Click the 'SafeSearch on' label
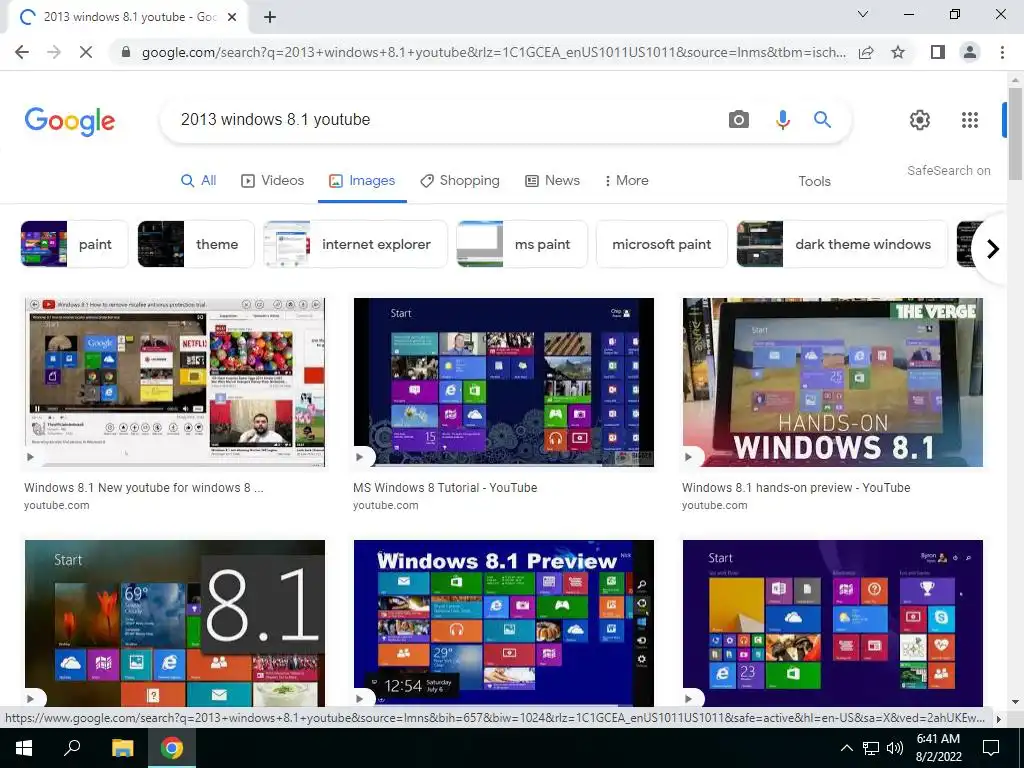1024x768 pixels. coord(948,170)
